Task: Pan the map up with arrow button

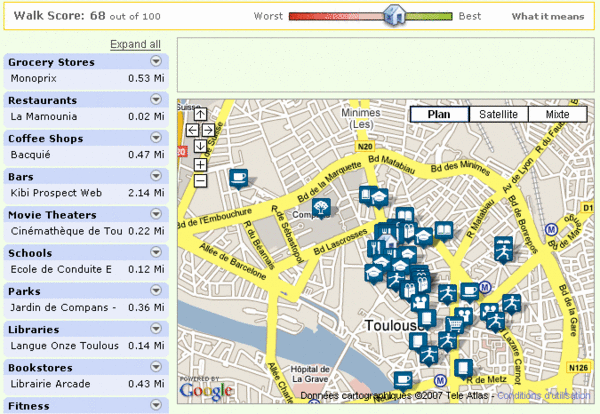Action: click(x=201, y=114)
